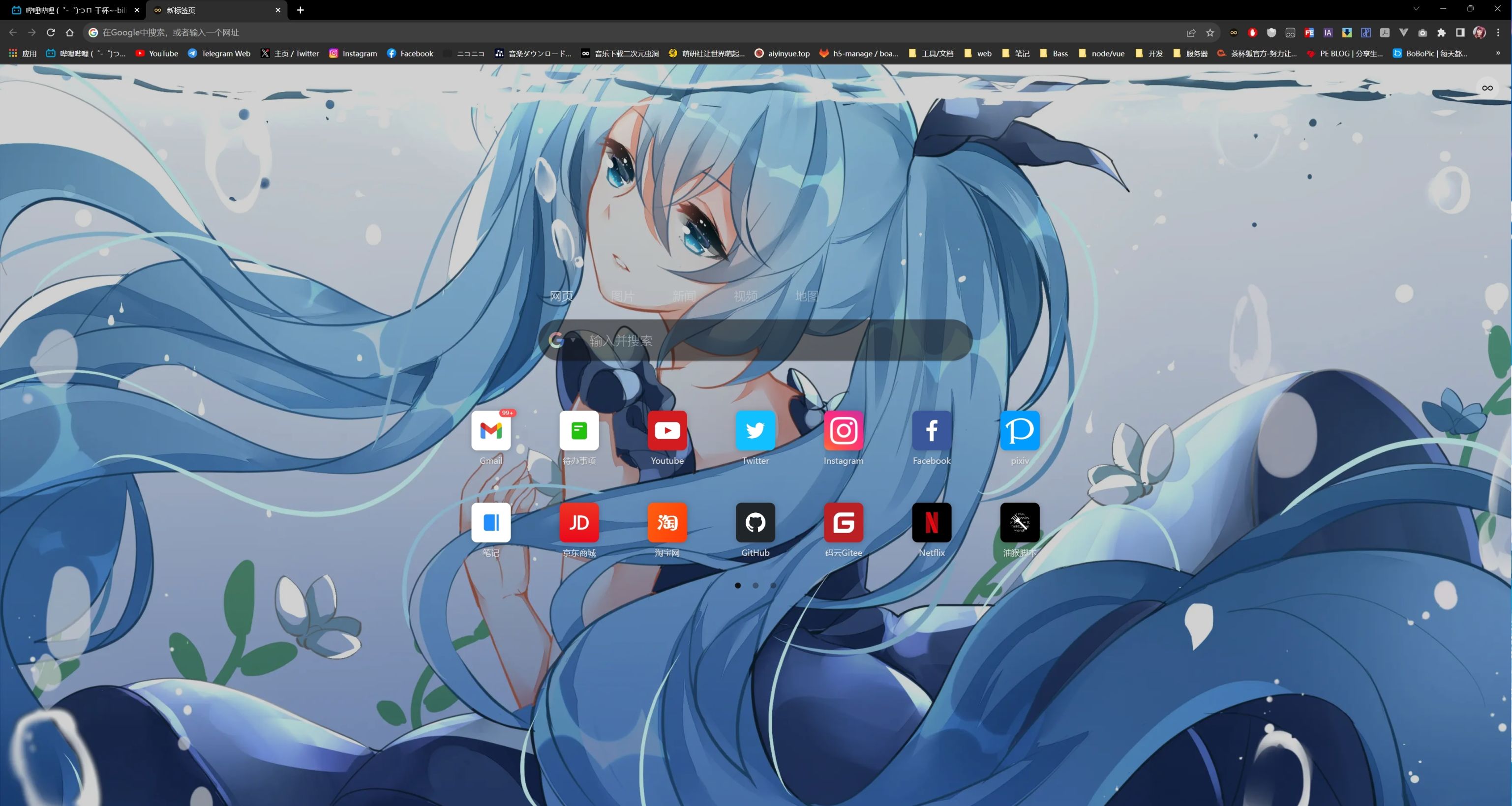1512x806 pixels.
Task: Click the share page icon in the address bar
Action: [x=1191, y=32]
